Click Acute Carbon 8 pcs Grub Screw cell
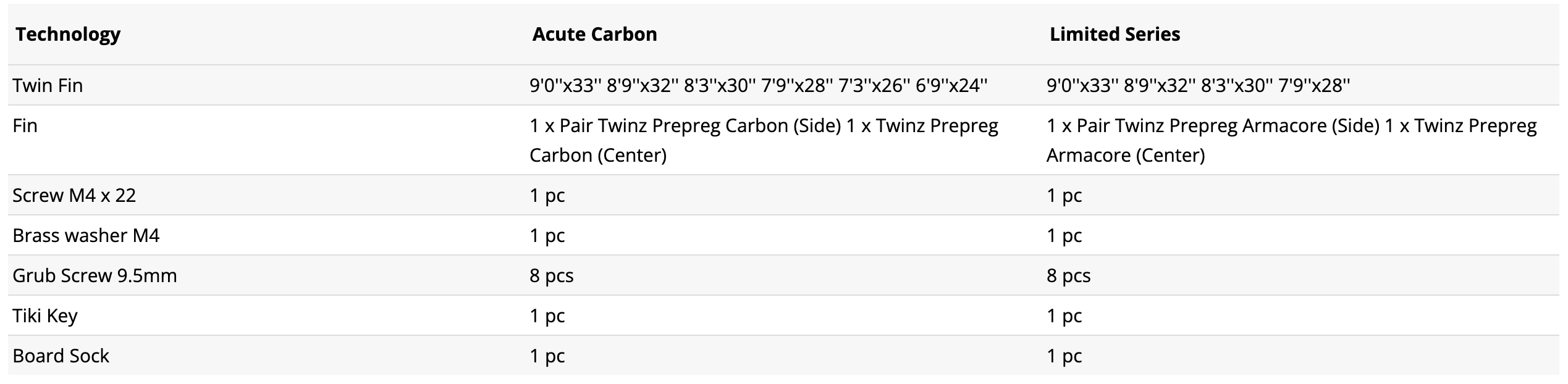This screenshot has height=384, width=1568. (x=552, y=275)
